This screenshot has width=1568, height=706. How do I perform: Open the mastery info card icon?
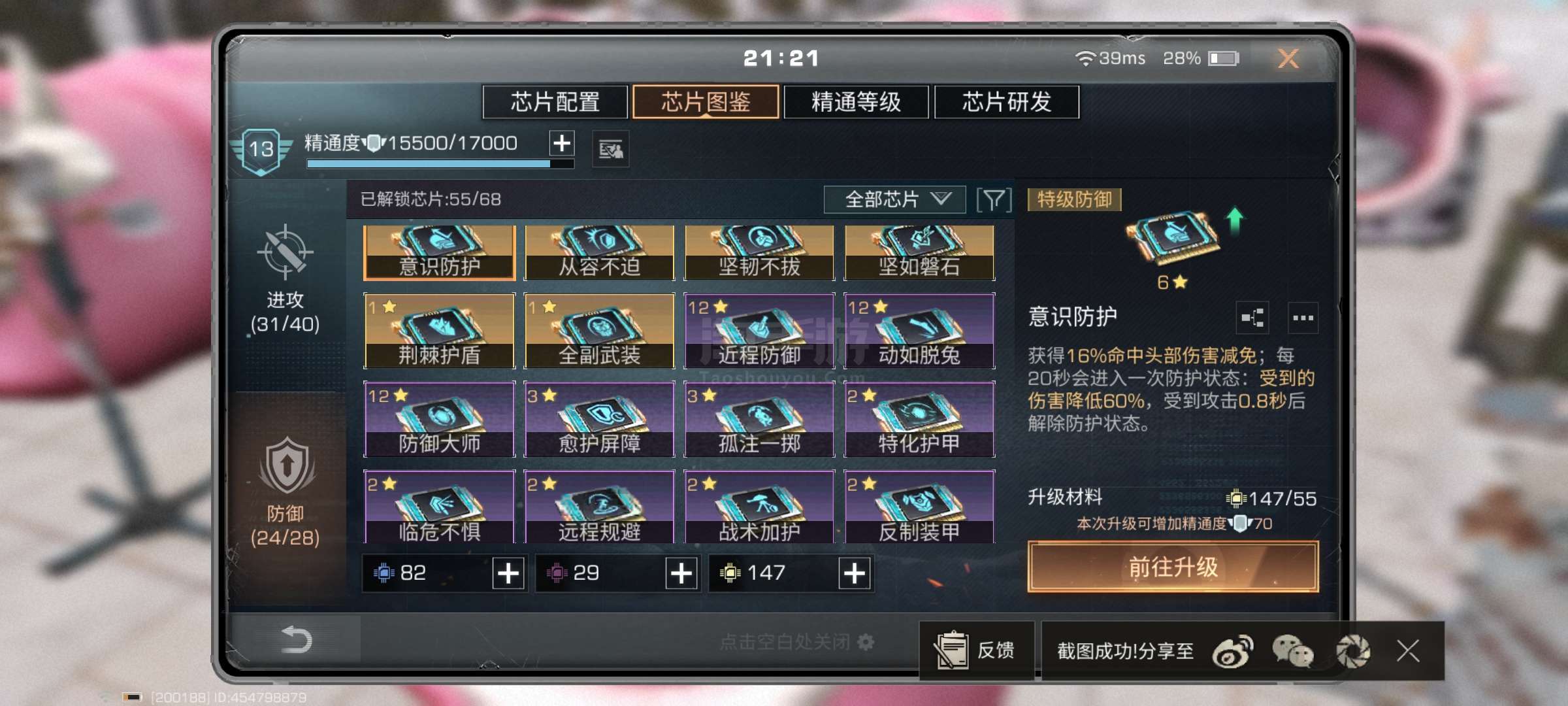point(610,150)
